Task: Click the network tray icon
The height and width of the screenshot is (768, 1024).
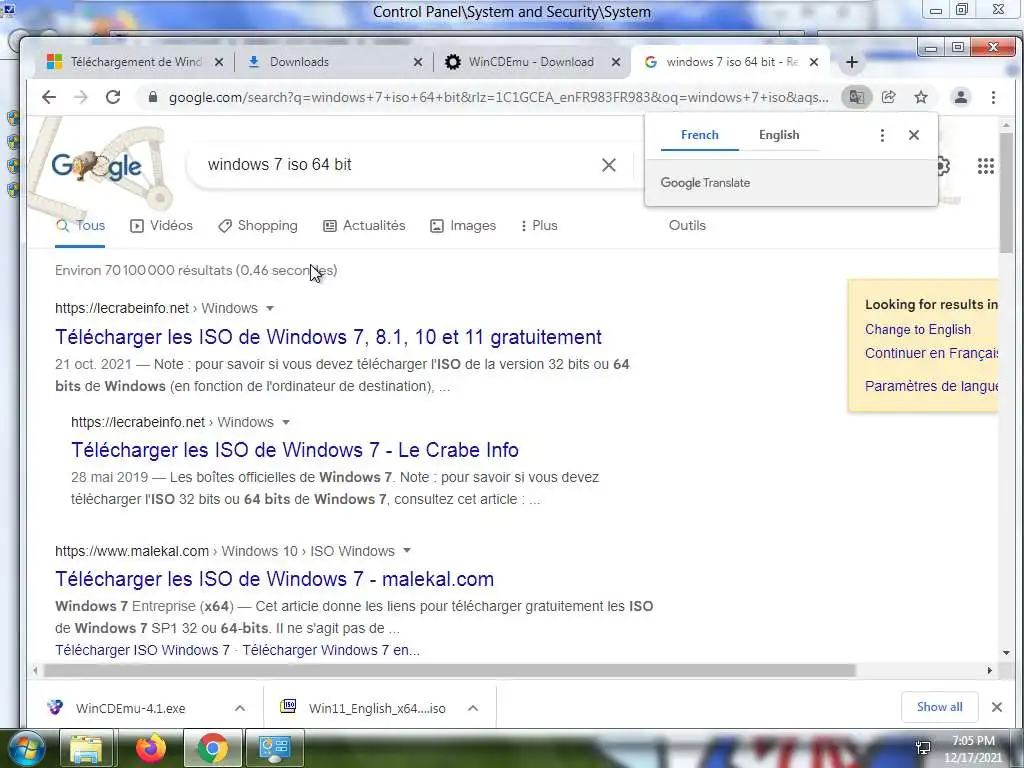Action: [x=923, y=747]
